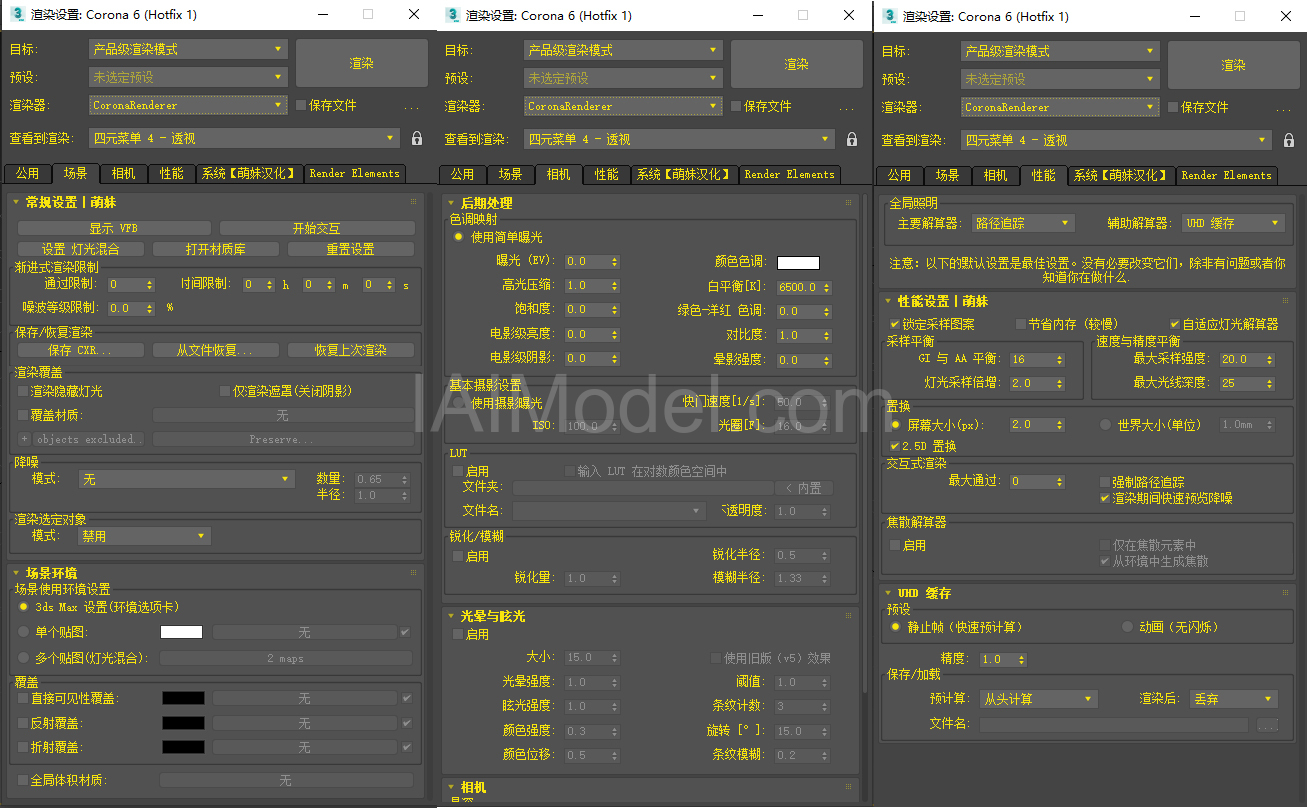Click the 显示 VFB button
This screenshot has width=1307, height=808.
click(114, 228)
